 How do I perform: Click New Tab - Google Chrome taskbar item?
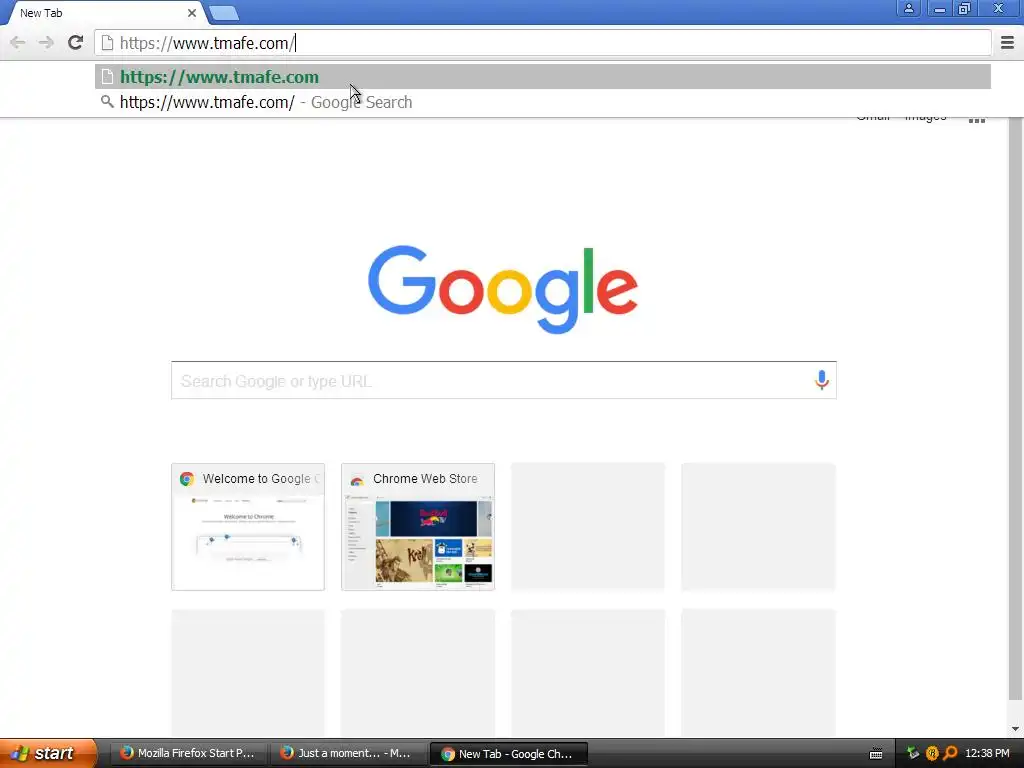[x=509, y=754]
